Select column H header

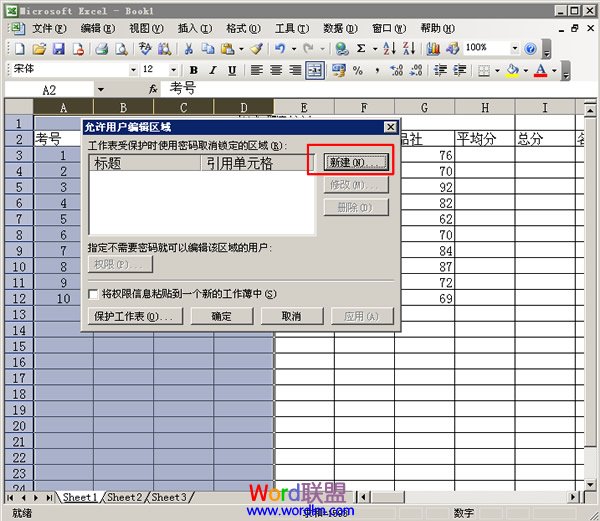(484, 107)
